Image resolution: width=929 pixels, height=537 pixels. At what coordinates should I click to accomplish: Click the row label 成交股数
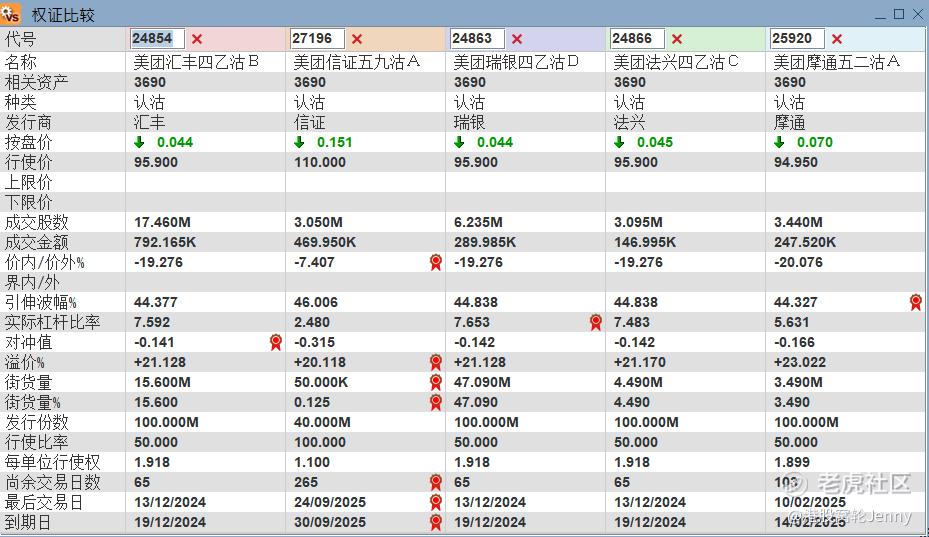point(37,222)
